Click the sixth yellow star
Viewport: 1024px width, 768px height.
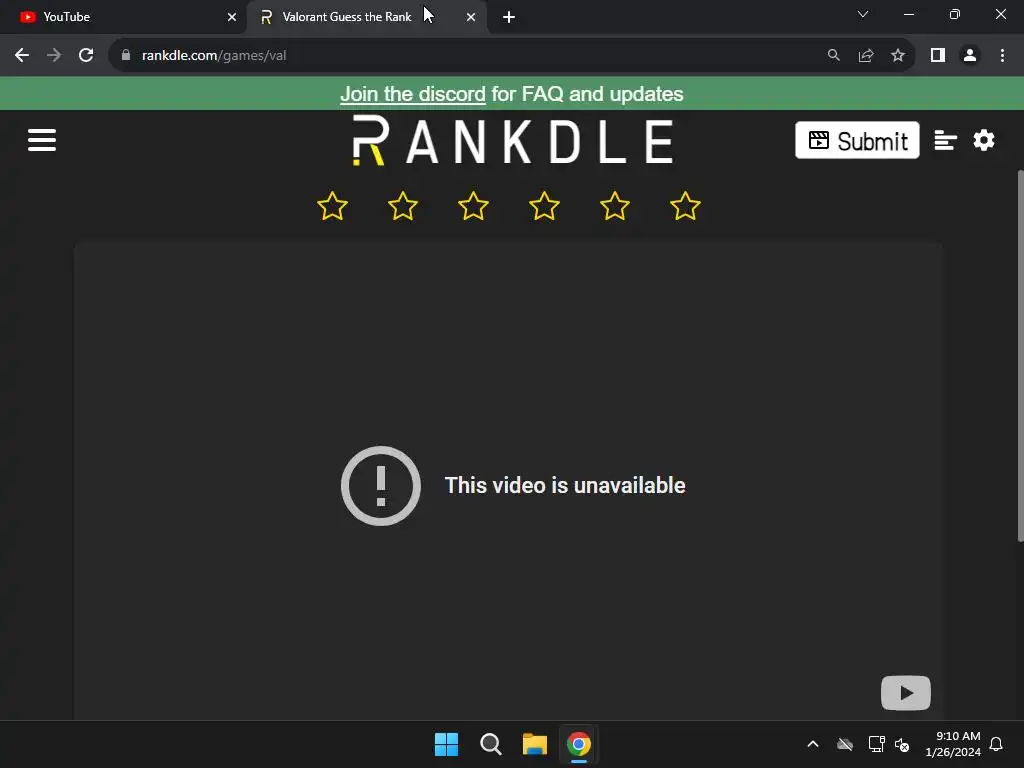tap(685, 206)
